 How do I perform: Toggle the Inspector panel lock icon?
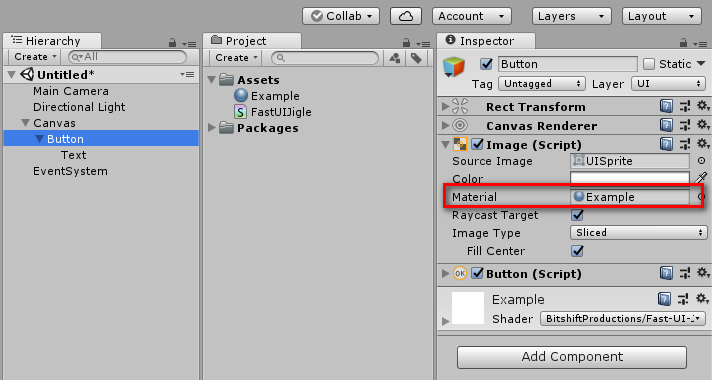point(683,43)
